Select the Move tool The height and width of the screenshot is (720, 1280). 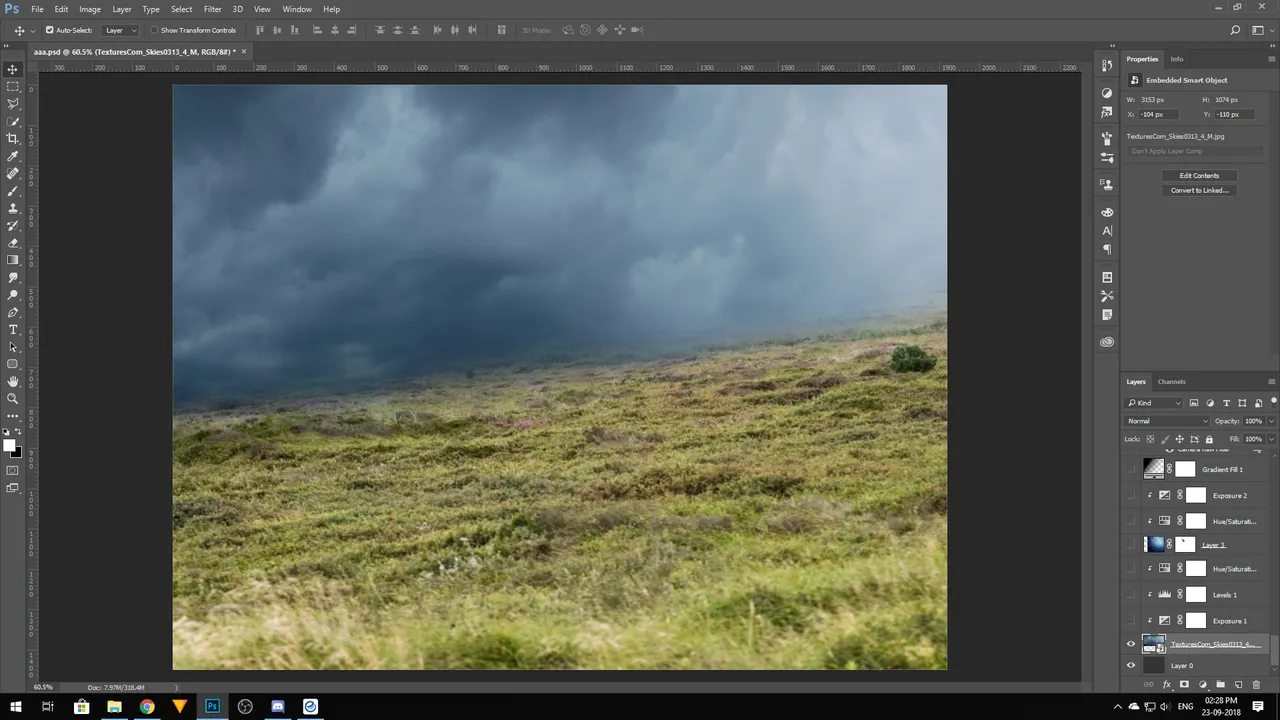click(13, 69)
